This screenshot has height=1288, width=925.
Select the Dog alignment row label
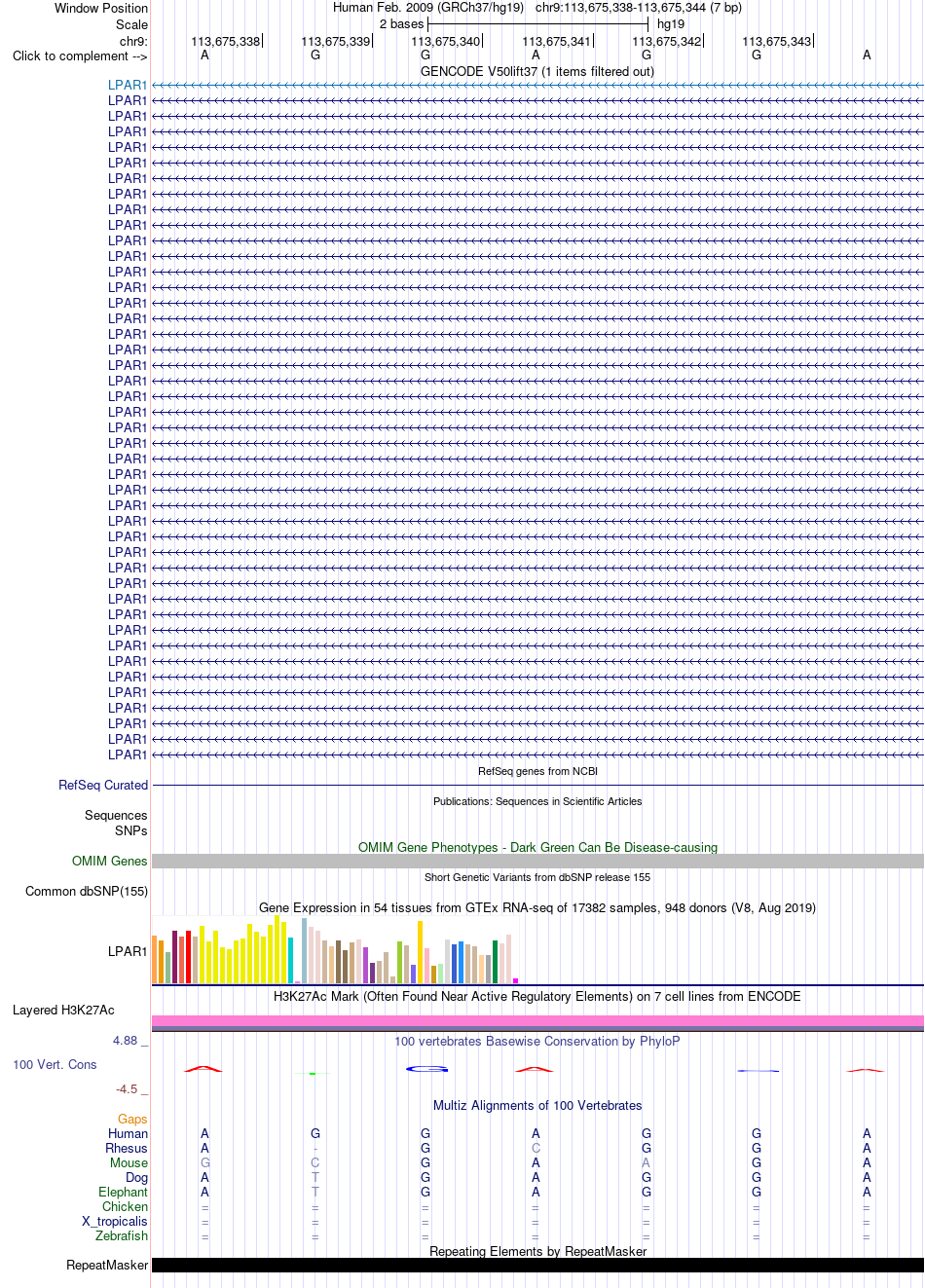(x=136, y=1178)
